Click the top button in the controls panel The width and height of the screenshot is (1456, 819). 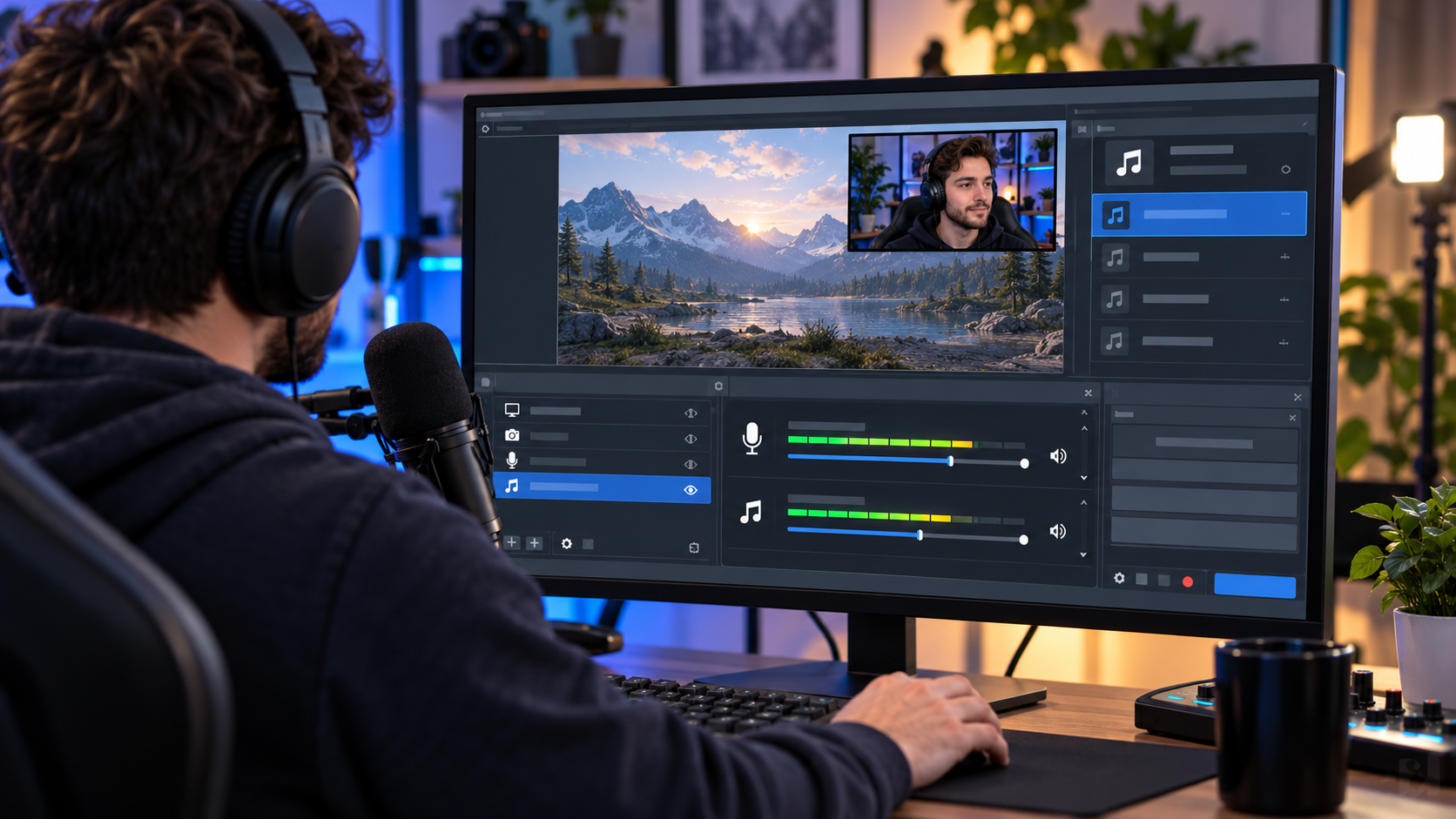click(1204, 444)
